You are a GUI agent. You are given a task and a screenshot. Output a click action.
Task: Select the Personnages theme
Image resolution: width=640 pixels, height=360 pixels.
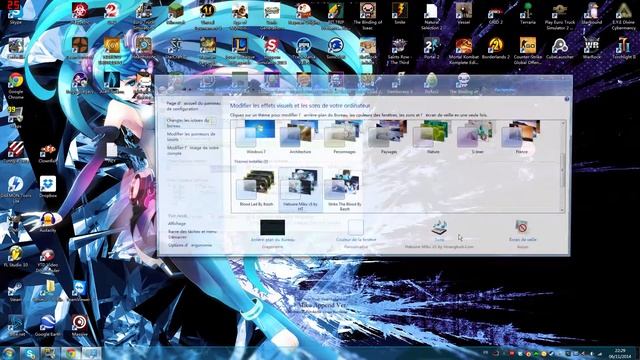tap(344, 138)
